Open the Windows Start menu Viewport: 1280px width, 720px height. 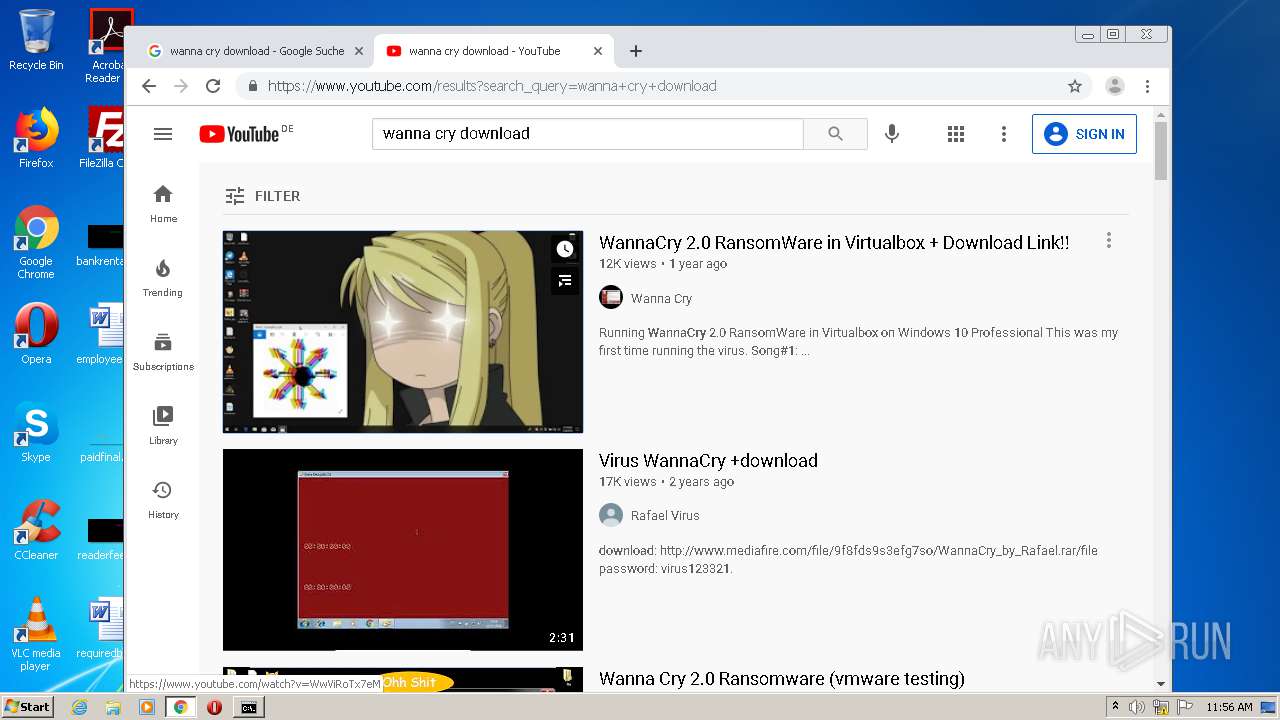point(27,707)
